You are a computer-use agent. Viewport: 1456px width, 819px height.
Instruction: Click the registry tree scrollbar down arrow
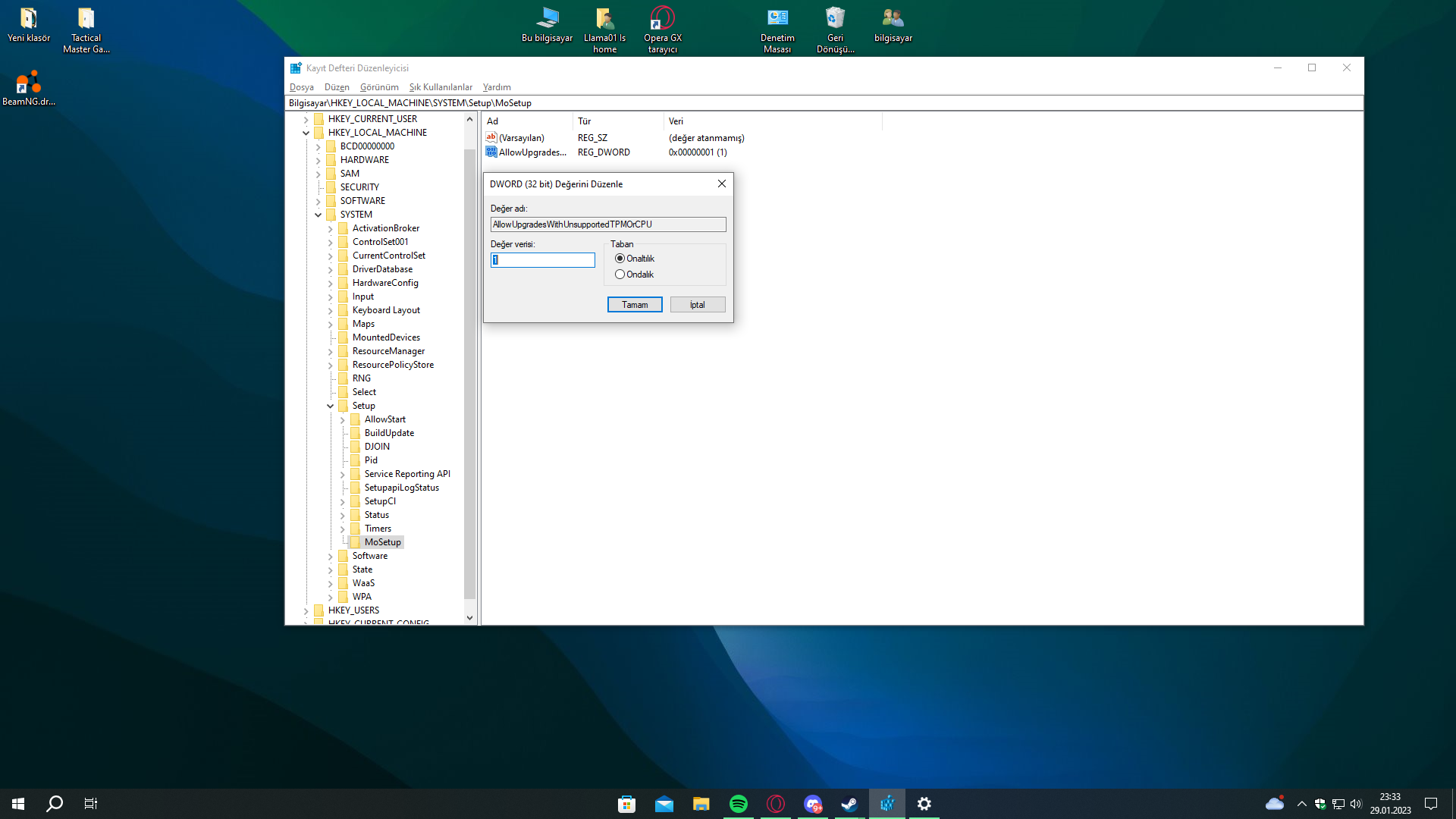(x=469, y=618)
